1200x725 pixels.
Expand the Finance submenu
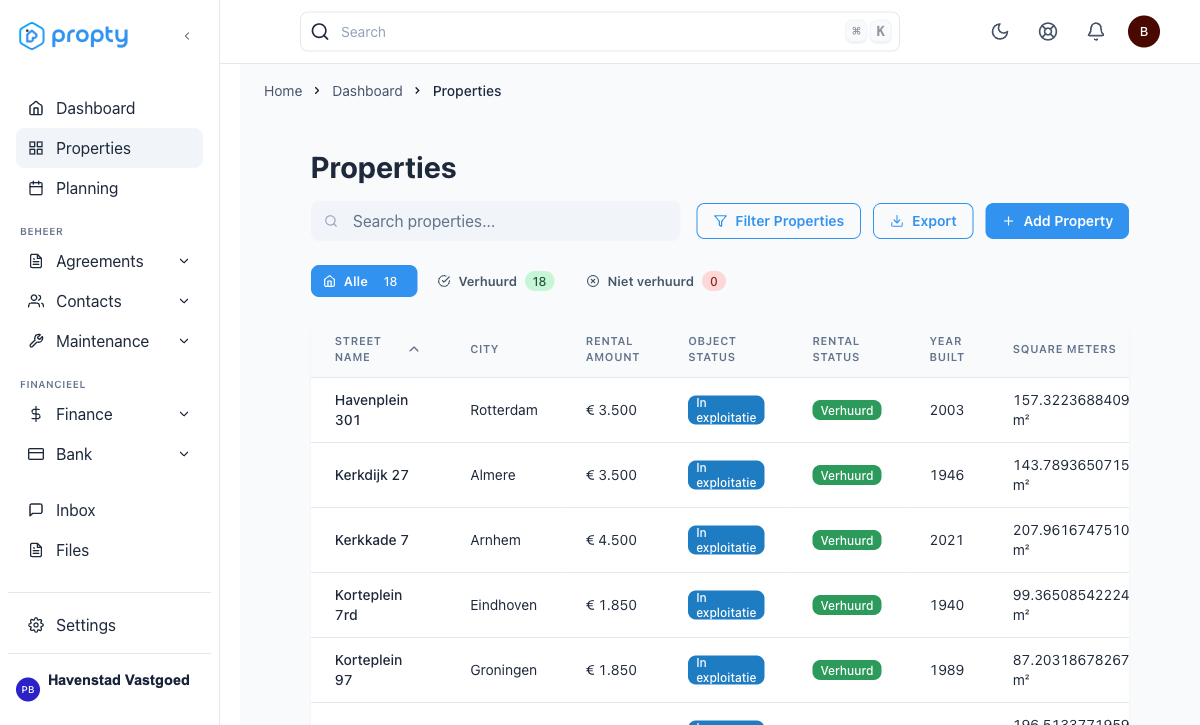click(x=109, y=414)
